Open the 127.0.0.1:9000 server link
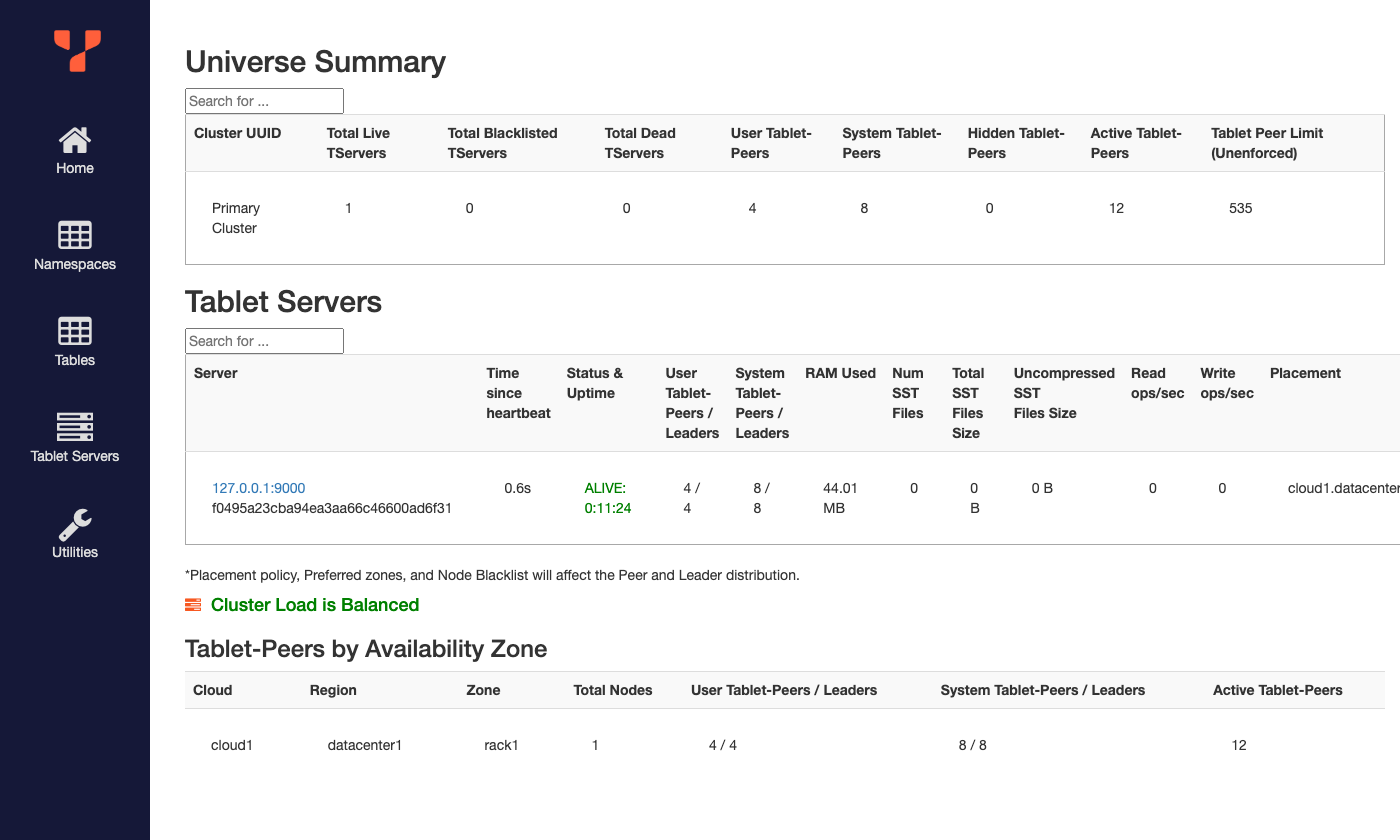Image resolution: width=1400 pixels, height=840 pixels. click(259, 488)
